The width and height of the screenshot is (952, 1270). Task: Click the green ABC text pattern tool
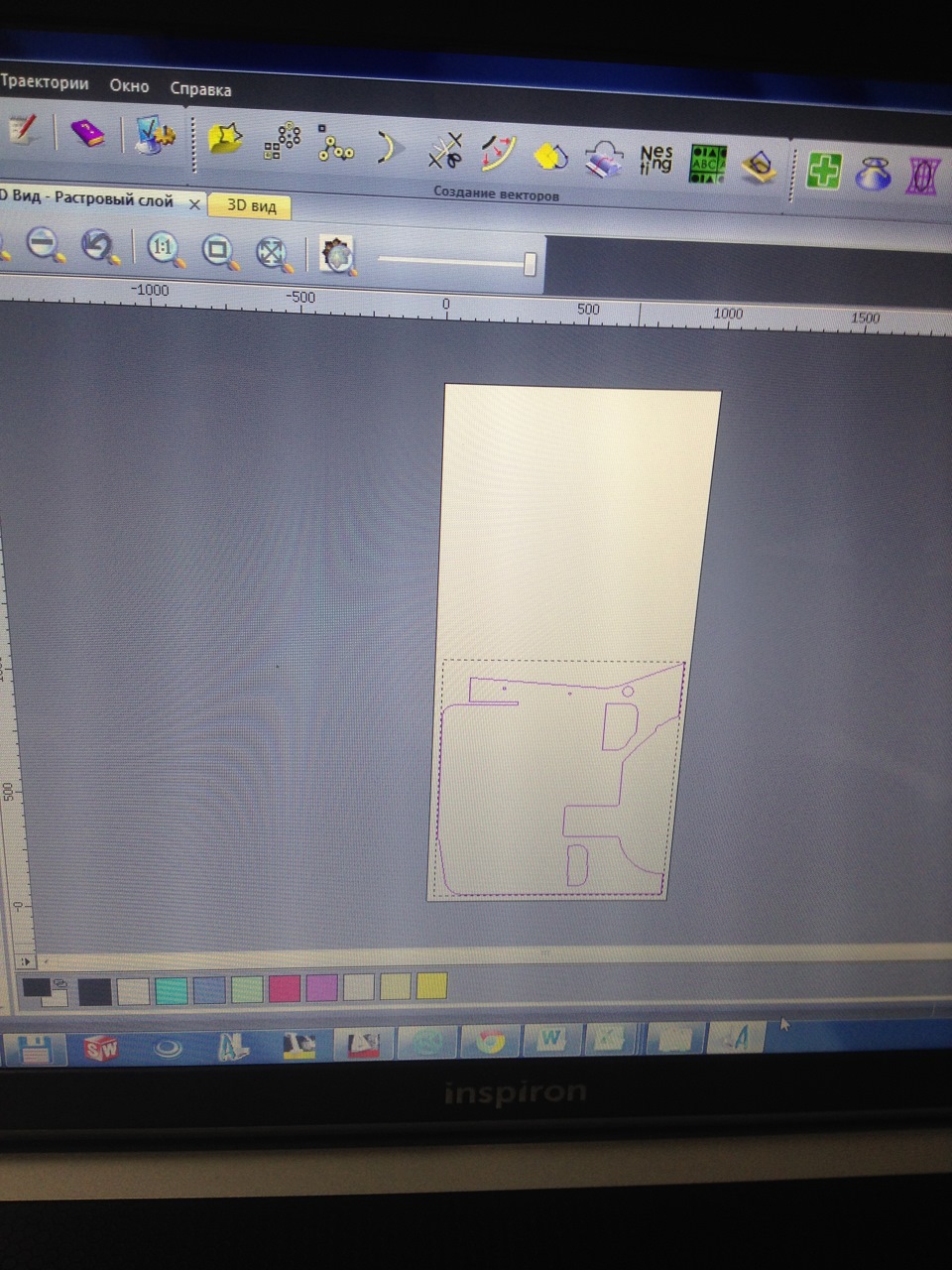708,164
